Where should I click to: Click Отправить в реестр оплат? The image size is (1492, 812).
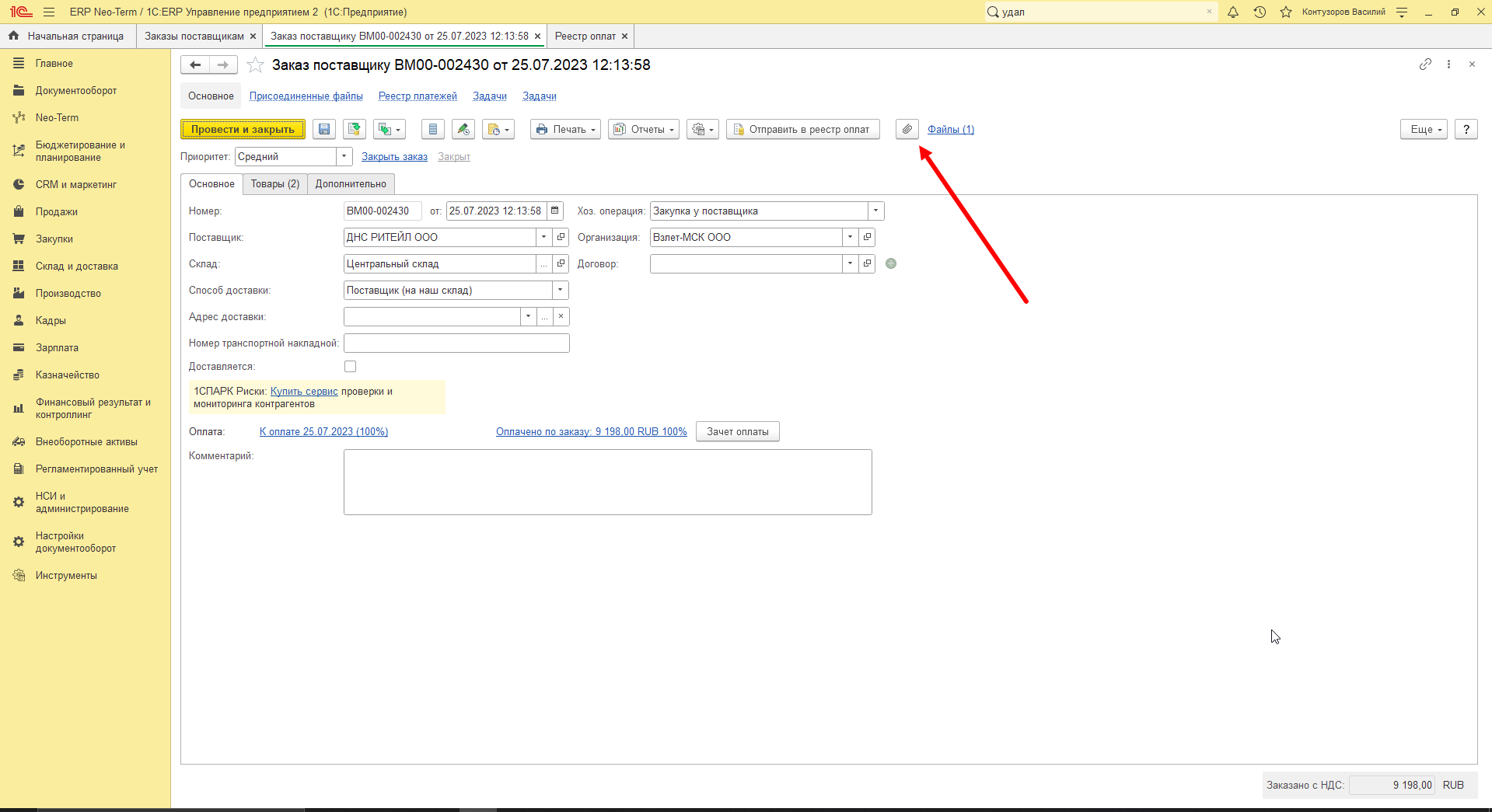pyautogui.click(x=803, y=130)
